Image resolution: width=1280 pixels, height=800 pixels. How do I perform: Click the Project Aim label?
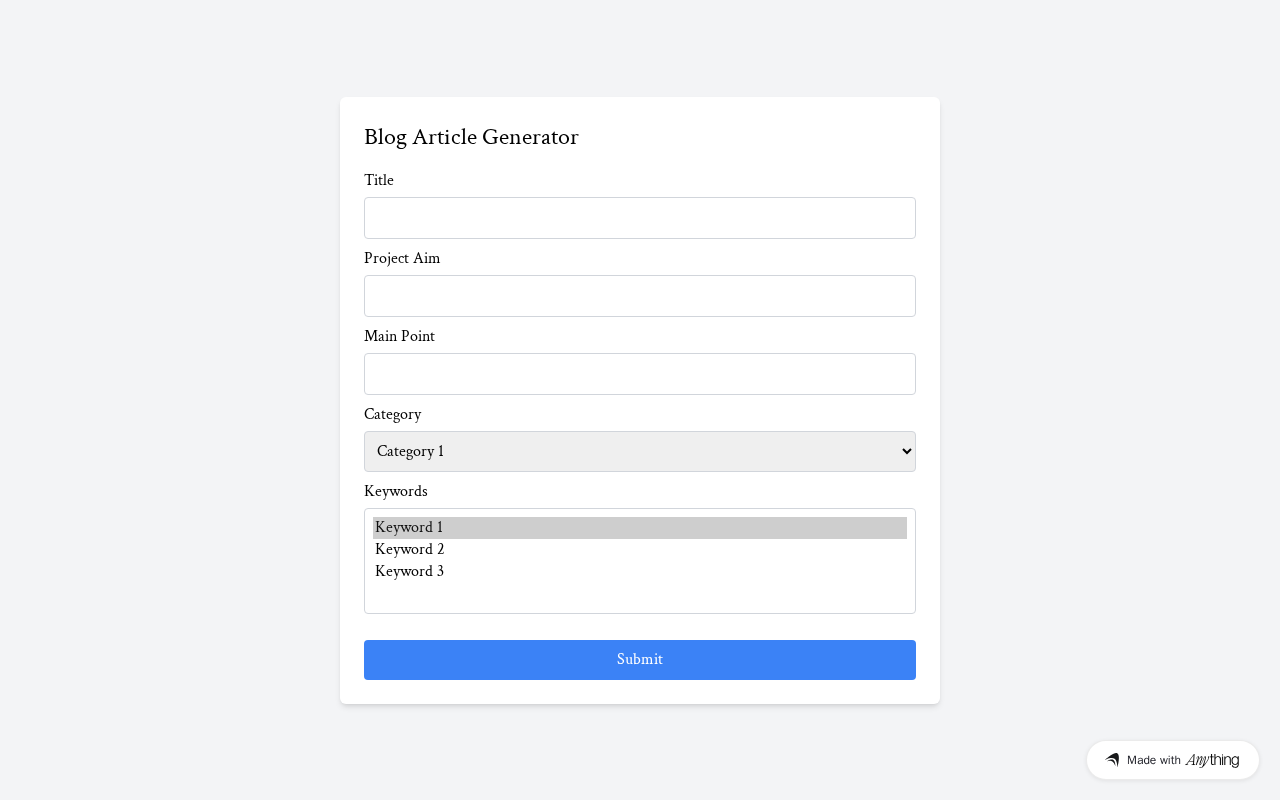[x=402, y=259]
